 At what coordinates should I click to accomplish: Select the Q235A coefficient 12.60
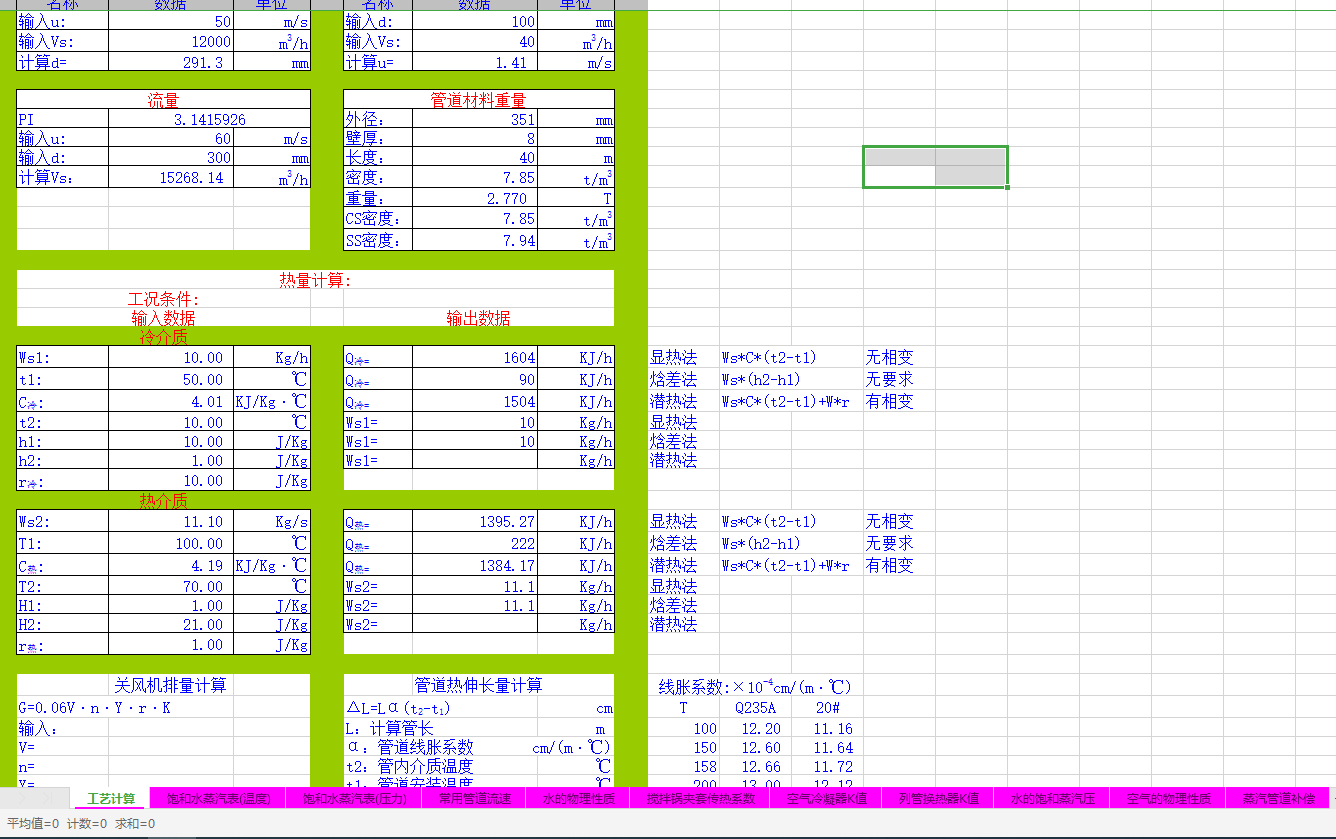tap(755, 748)
